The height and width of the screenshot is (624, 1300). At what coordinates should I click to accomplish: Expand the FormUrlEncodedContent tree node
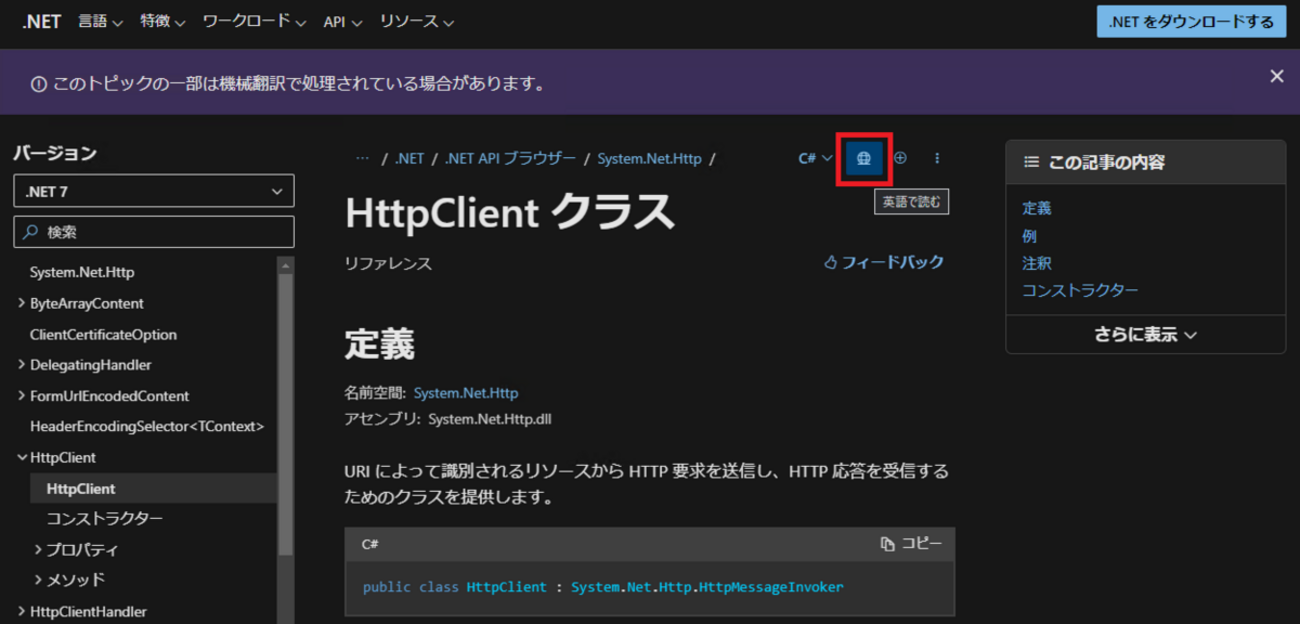pyautogui.click(x=22, y=396)
